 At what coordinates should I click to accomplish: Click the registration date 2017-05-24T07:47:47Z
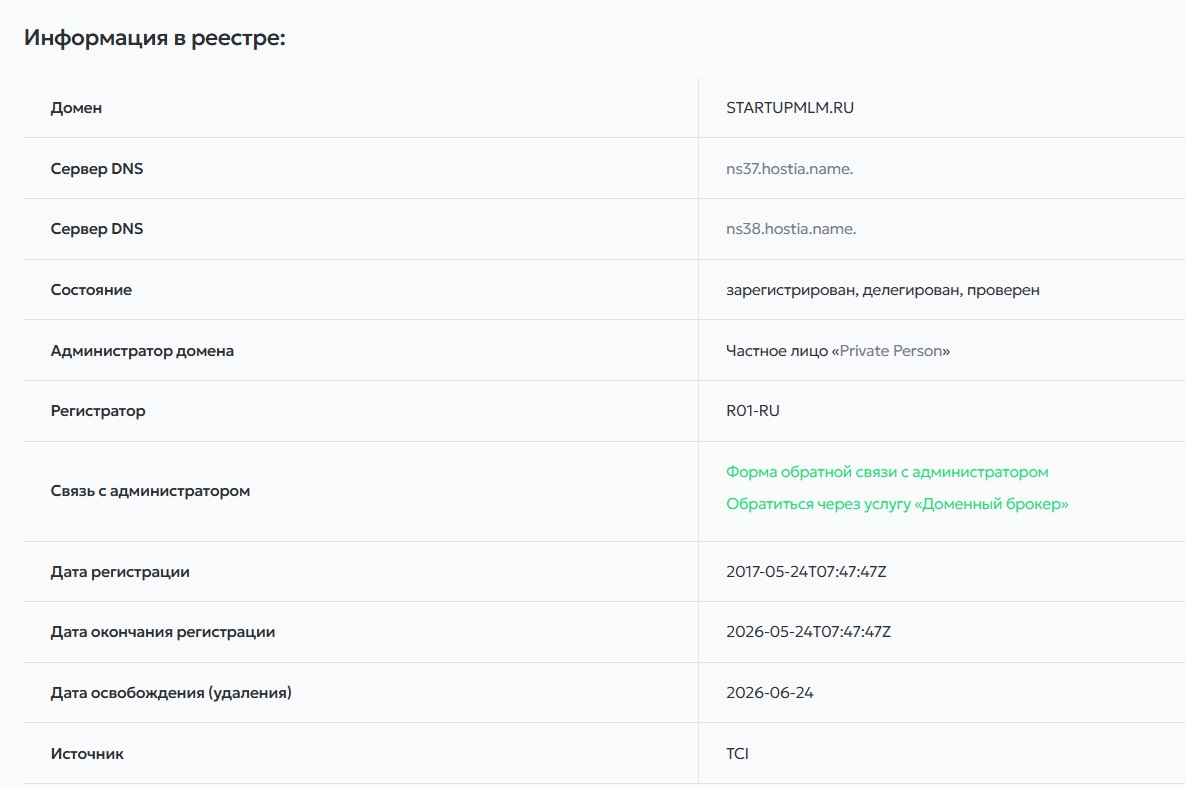(806, 572)
